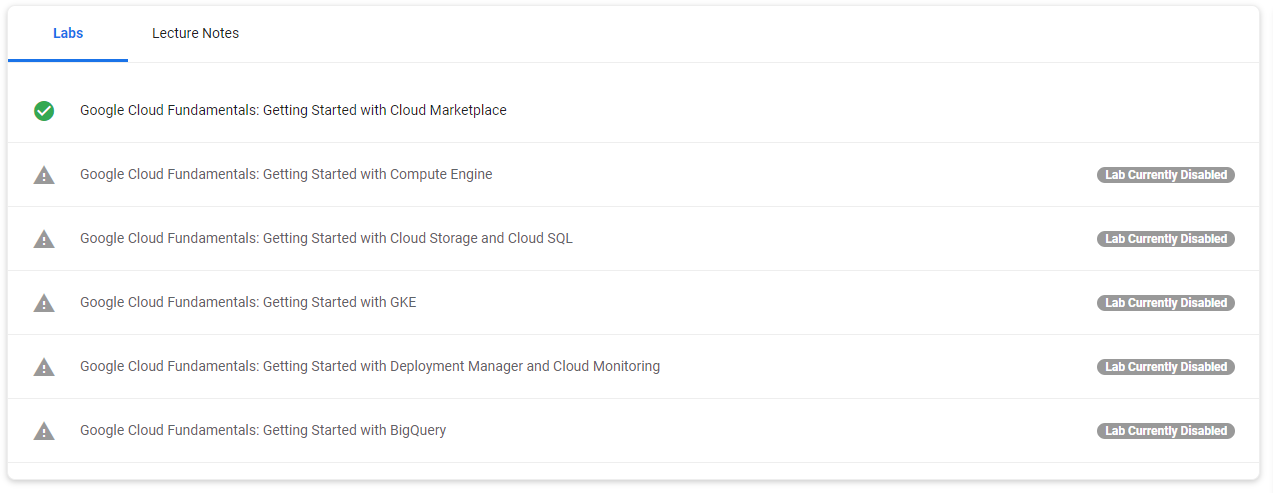Click Lab Currently Disabled badge on GKE row
The width and height of the screenshot is (1273, 493).
(1166, 303)
